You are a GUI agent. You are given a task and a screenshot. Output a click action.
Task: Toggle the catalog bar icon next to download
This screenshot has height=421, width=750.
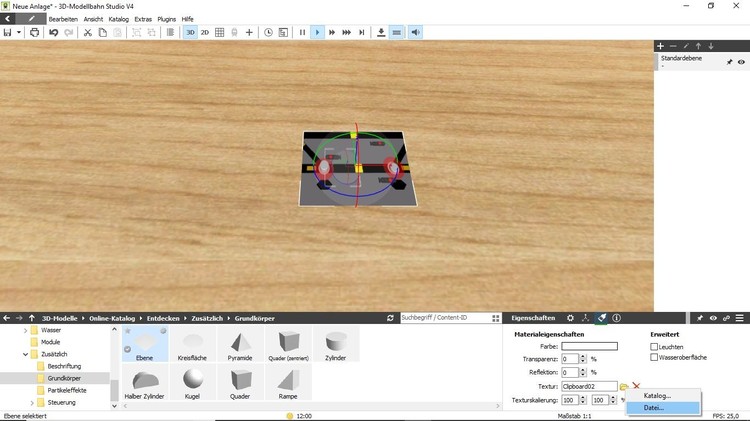[397, 33]
